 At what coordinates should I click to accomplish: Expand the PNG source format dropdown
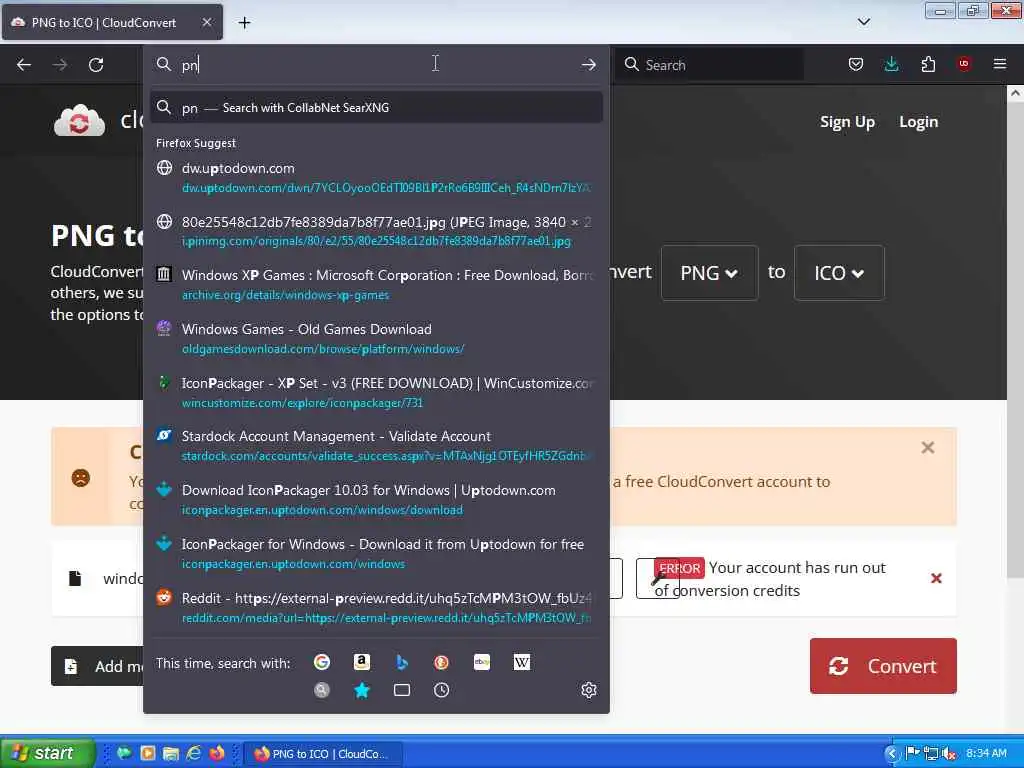[709, 273]
